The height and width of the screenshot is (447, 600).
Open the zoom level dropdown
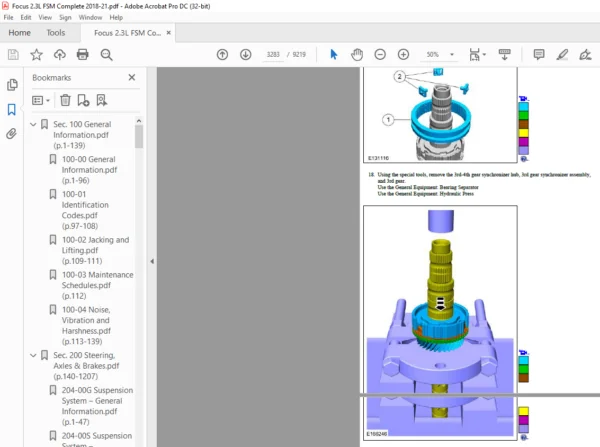coord(452,55)
